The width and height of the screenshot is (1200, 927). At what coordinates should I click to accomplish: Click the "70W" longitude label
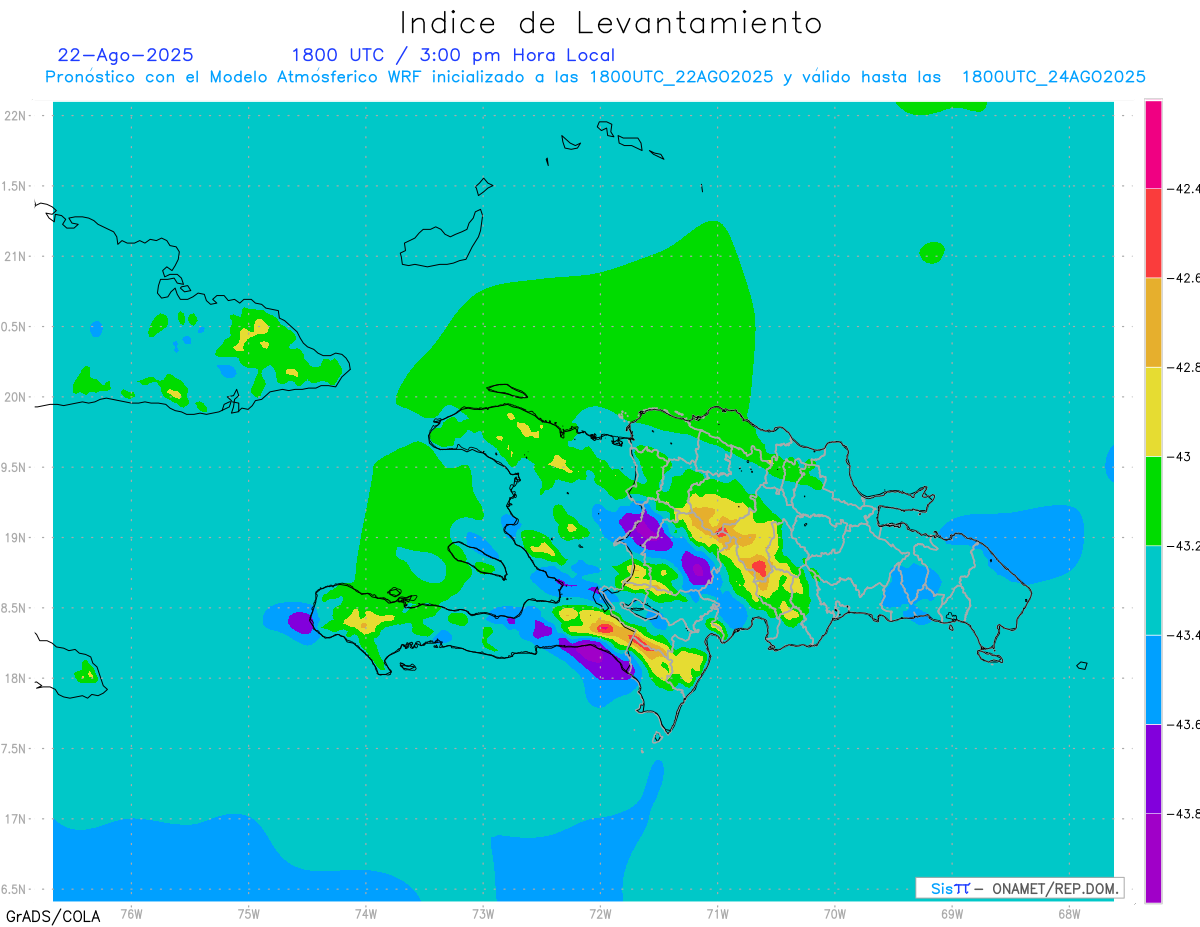[x=835, y=913]
